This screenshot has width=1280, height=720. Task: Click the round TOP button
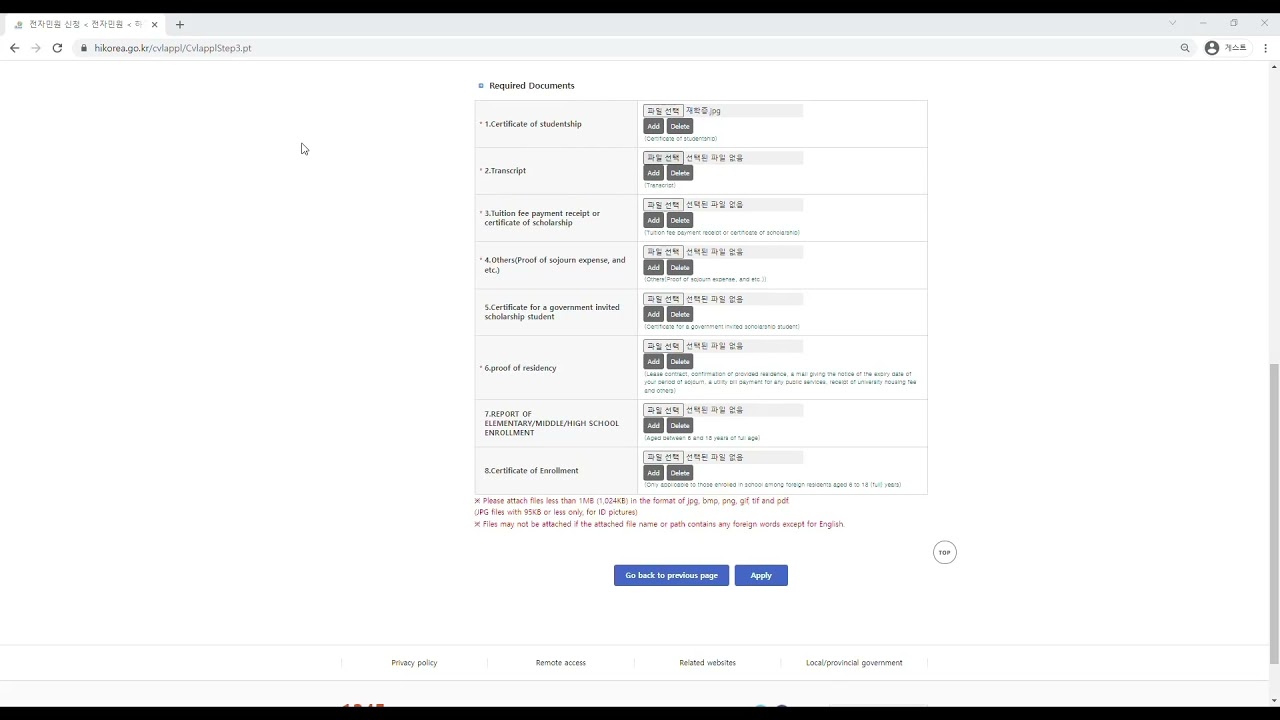944,552
